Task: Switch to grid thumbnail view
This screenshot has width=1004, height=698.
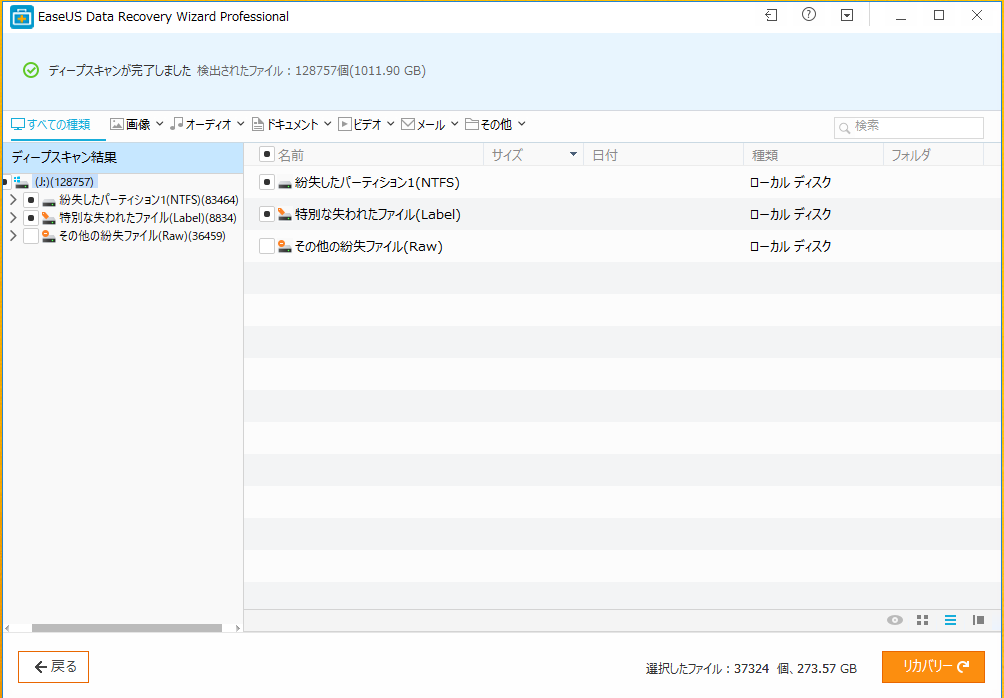Action: [x=923, y=620]
